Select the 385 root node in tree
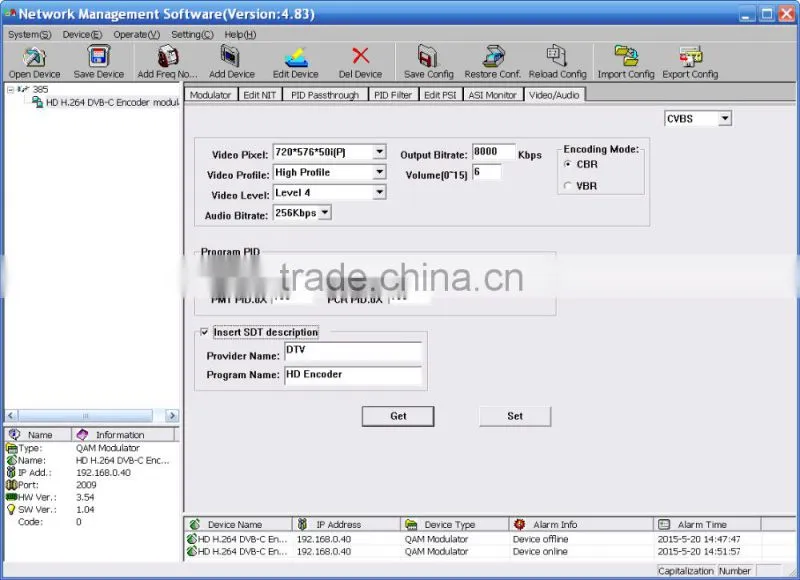The image size is (800, 580). click(40, 89)
